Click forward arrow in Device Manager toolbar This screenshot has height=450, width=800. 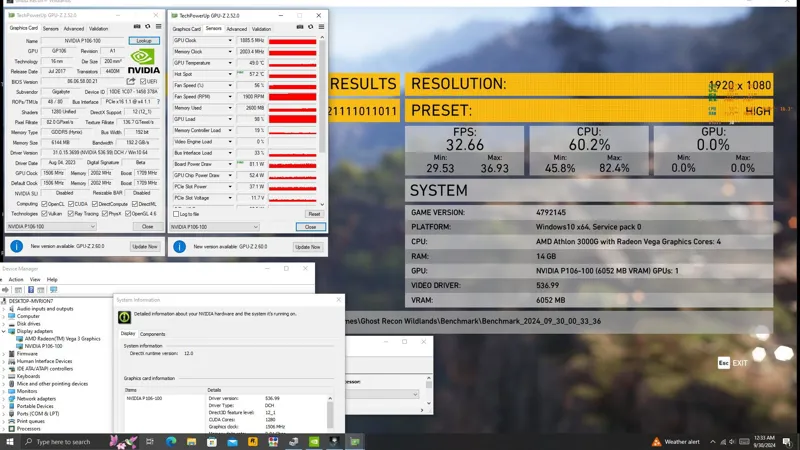click(6, 290)
